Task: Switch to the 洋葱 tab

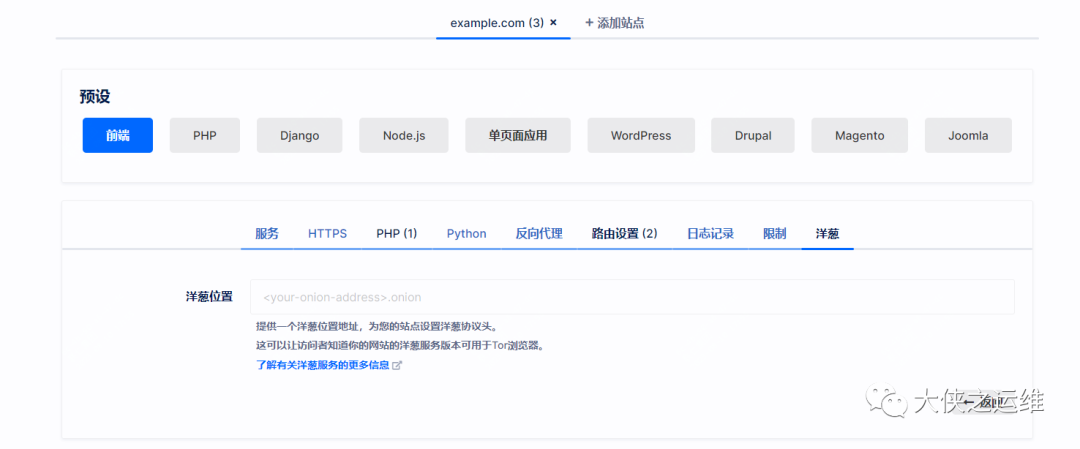Action: point(827,233)
